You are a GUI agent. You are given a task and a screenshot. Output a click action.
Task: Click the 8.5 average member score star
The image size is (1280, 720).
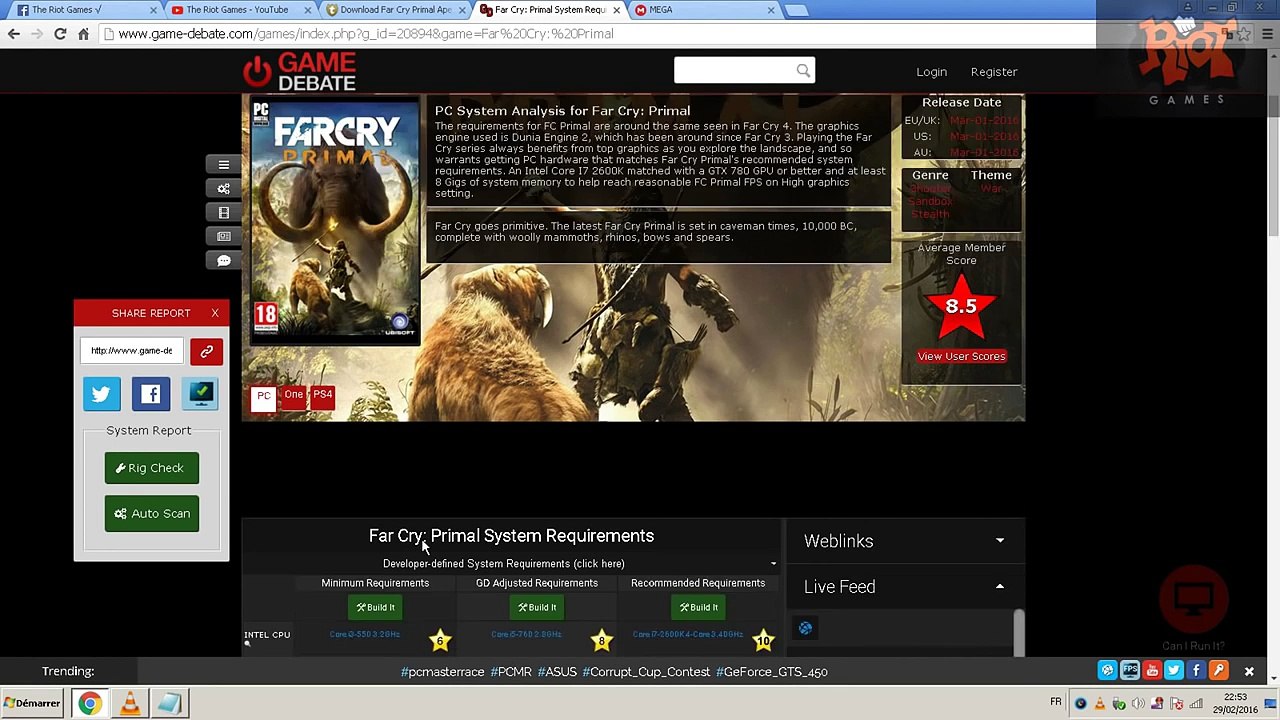[x=961, y=307]
